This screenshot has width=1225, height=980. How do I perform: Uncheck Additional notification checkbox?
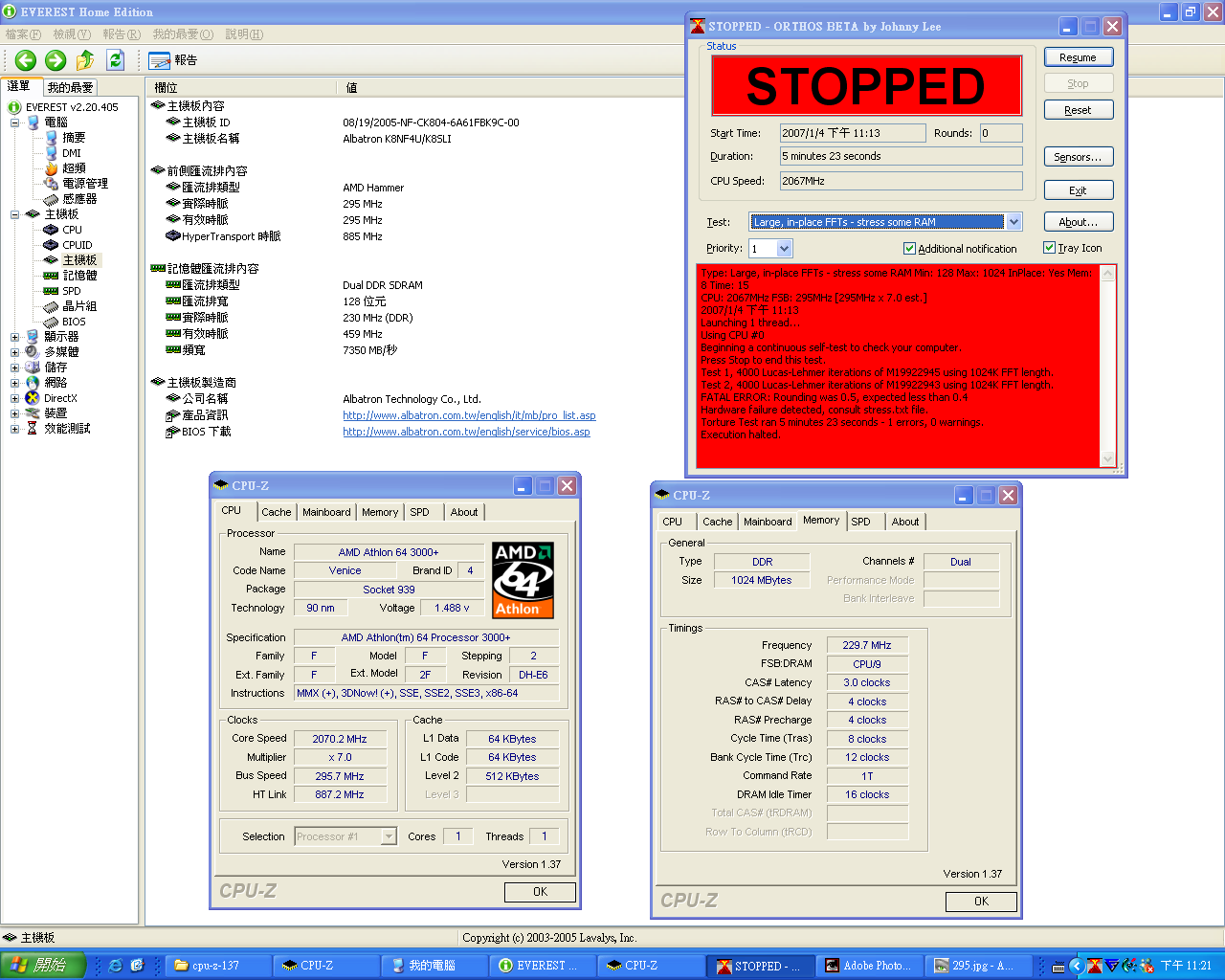pyautogui.click(x=909, y=249)
